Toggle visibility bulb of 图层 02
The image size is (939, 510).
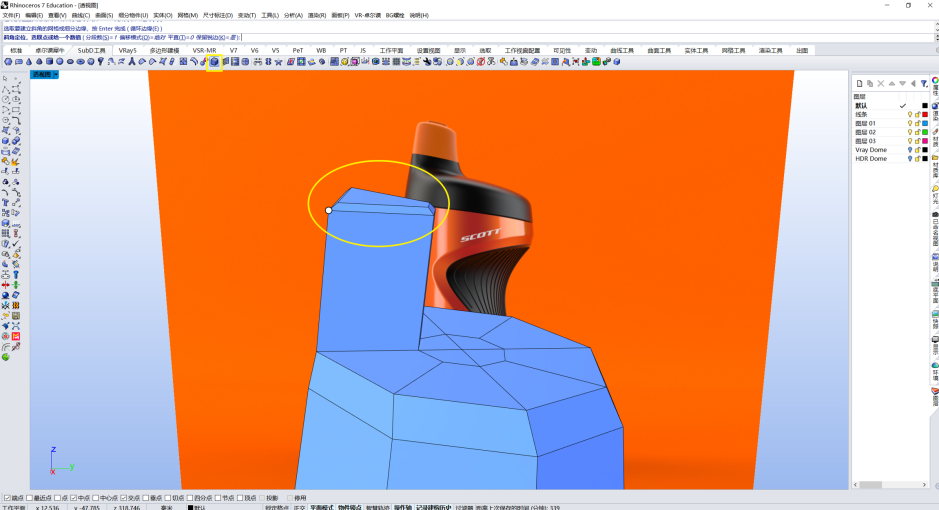coord(910,132)
